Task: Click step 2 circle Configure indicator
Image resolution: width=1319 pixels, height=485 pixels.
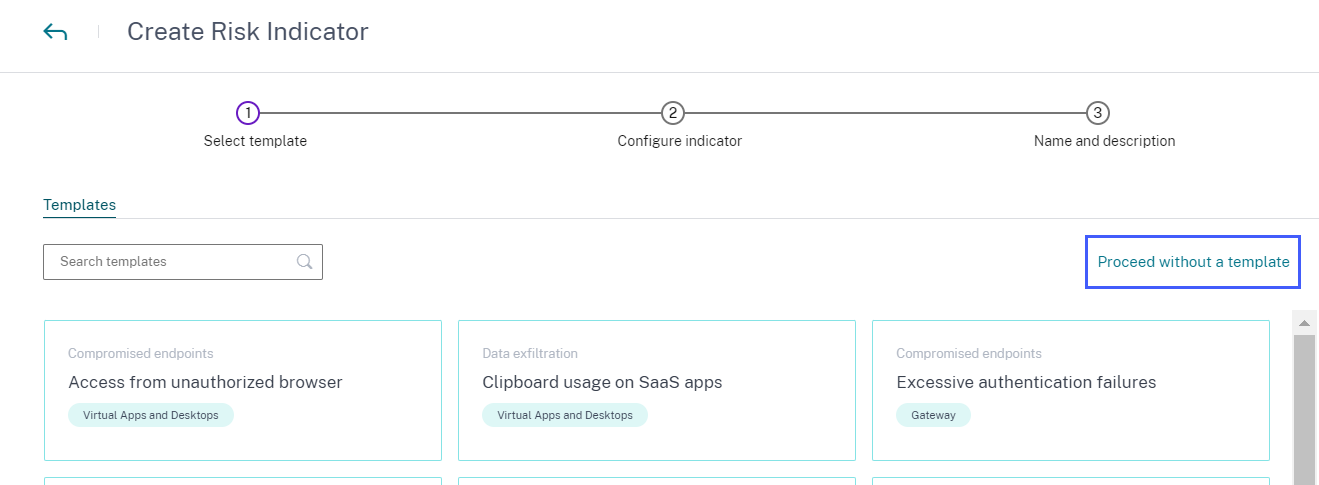Action: (673, 113)
